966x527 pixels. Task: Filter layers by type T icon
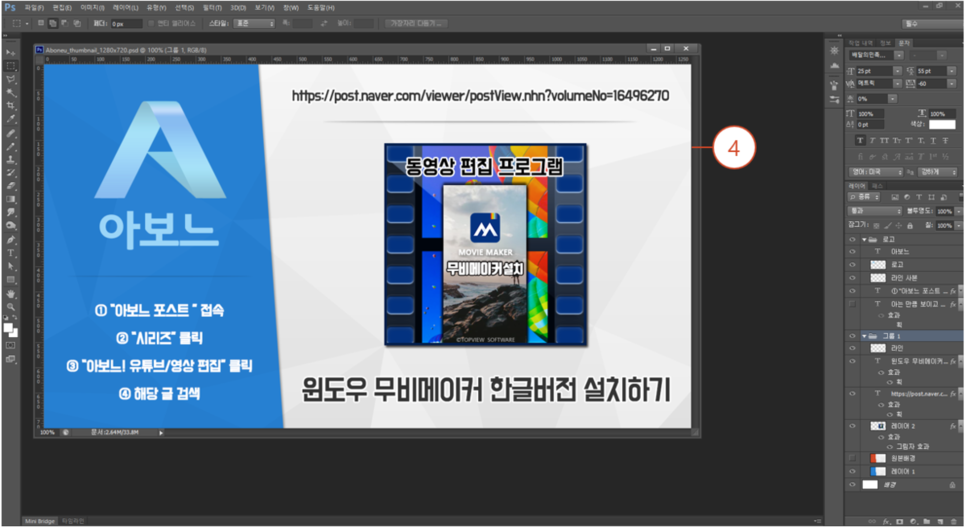[919, 197]
